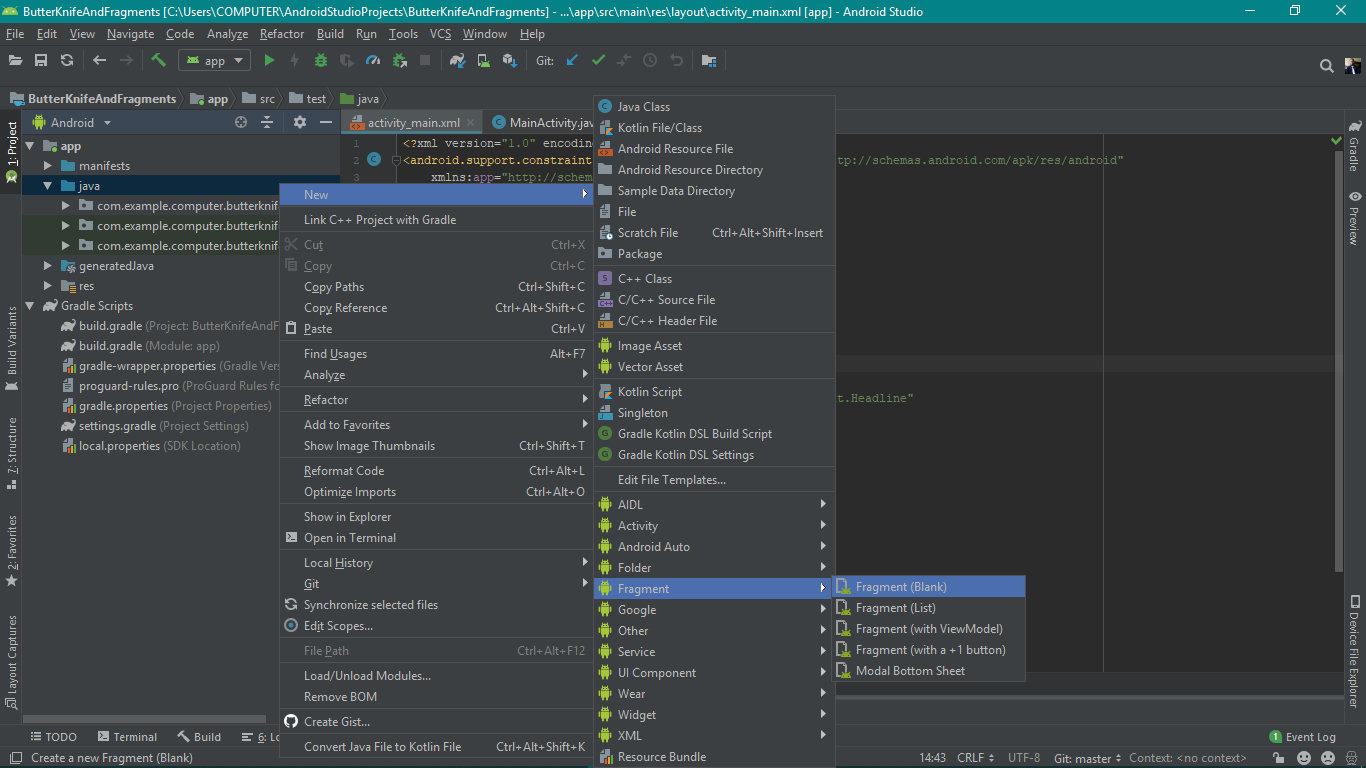
Task: Open the Refactor menu bar item
Action: pos(281,34)
